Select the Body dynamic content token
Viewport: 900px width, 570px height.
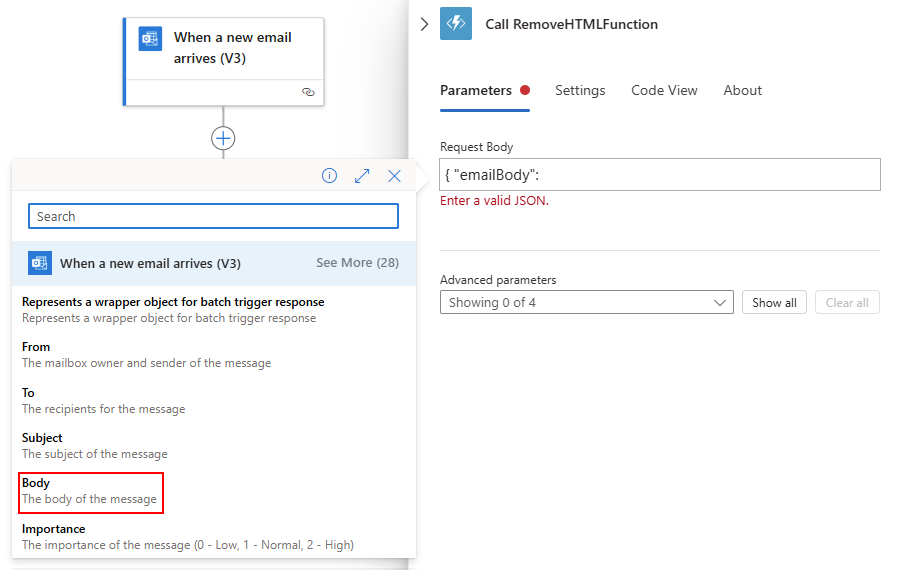tap(90, 491)
